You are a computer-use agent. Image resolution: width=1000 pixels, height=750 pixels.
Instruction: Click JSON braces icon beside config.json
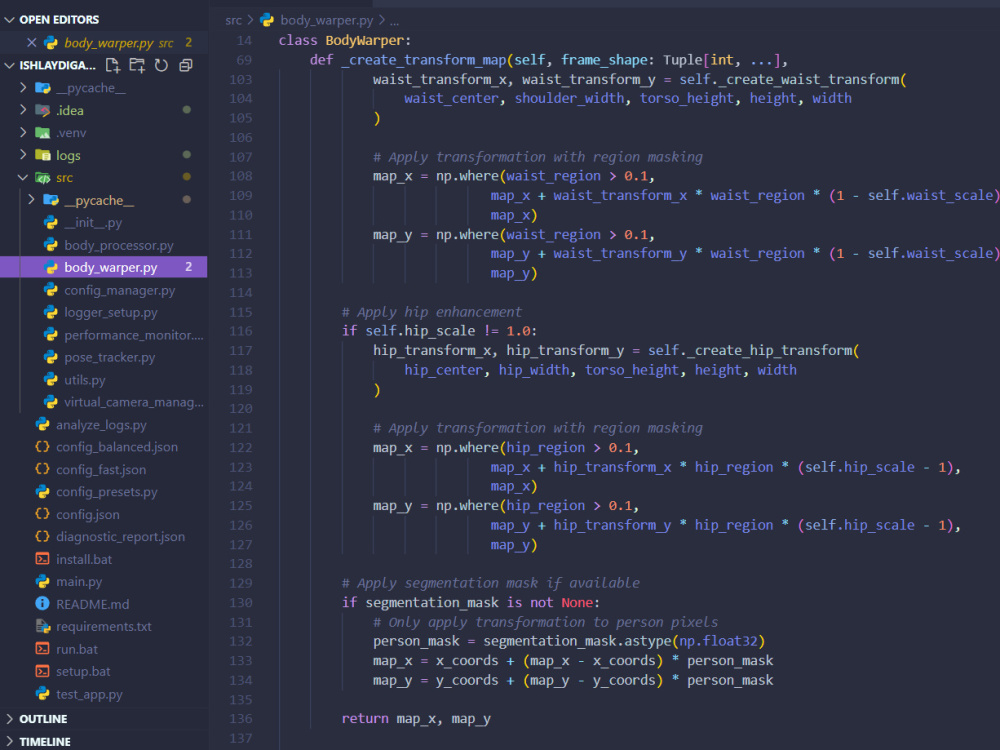click(42, 514)
